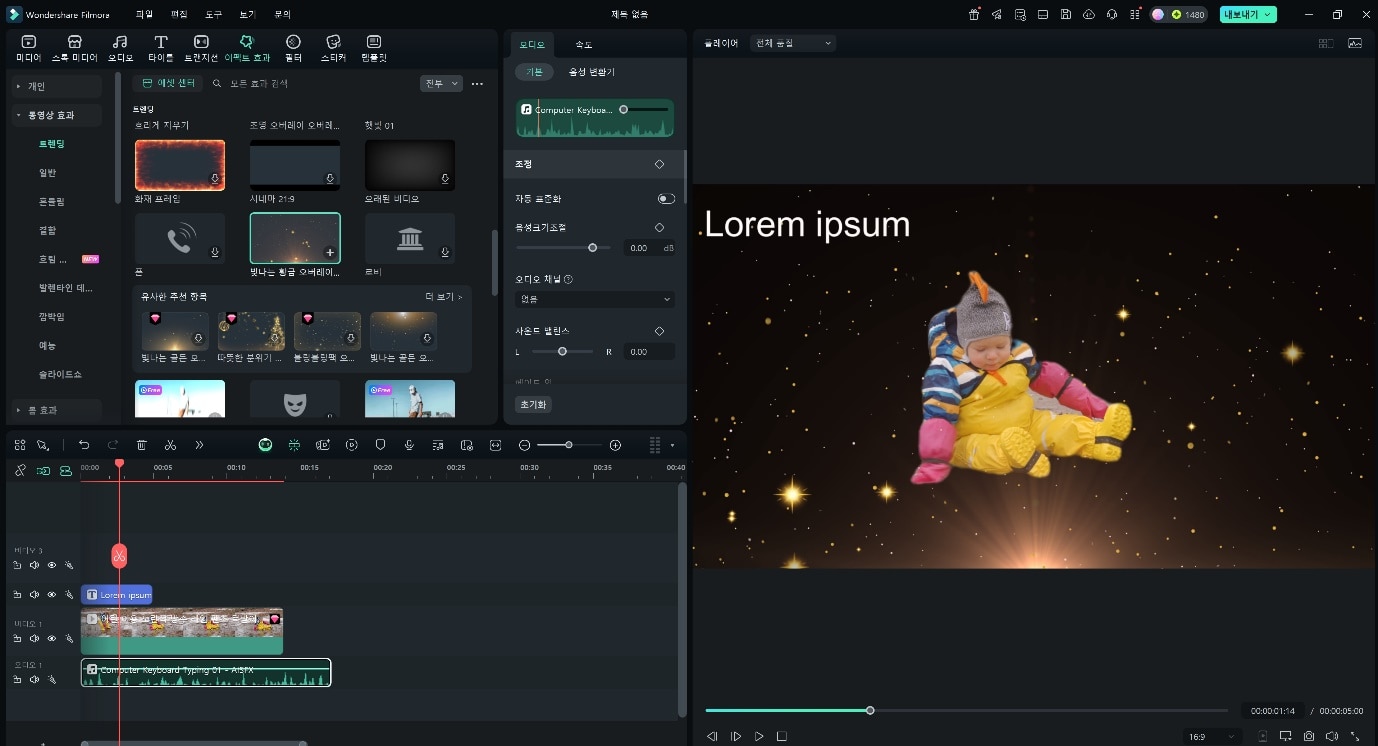Split clip with the scissors toolbar icon
Viewport: 1378px width, 746px height.
170,445
